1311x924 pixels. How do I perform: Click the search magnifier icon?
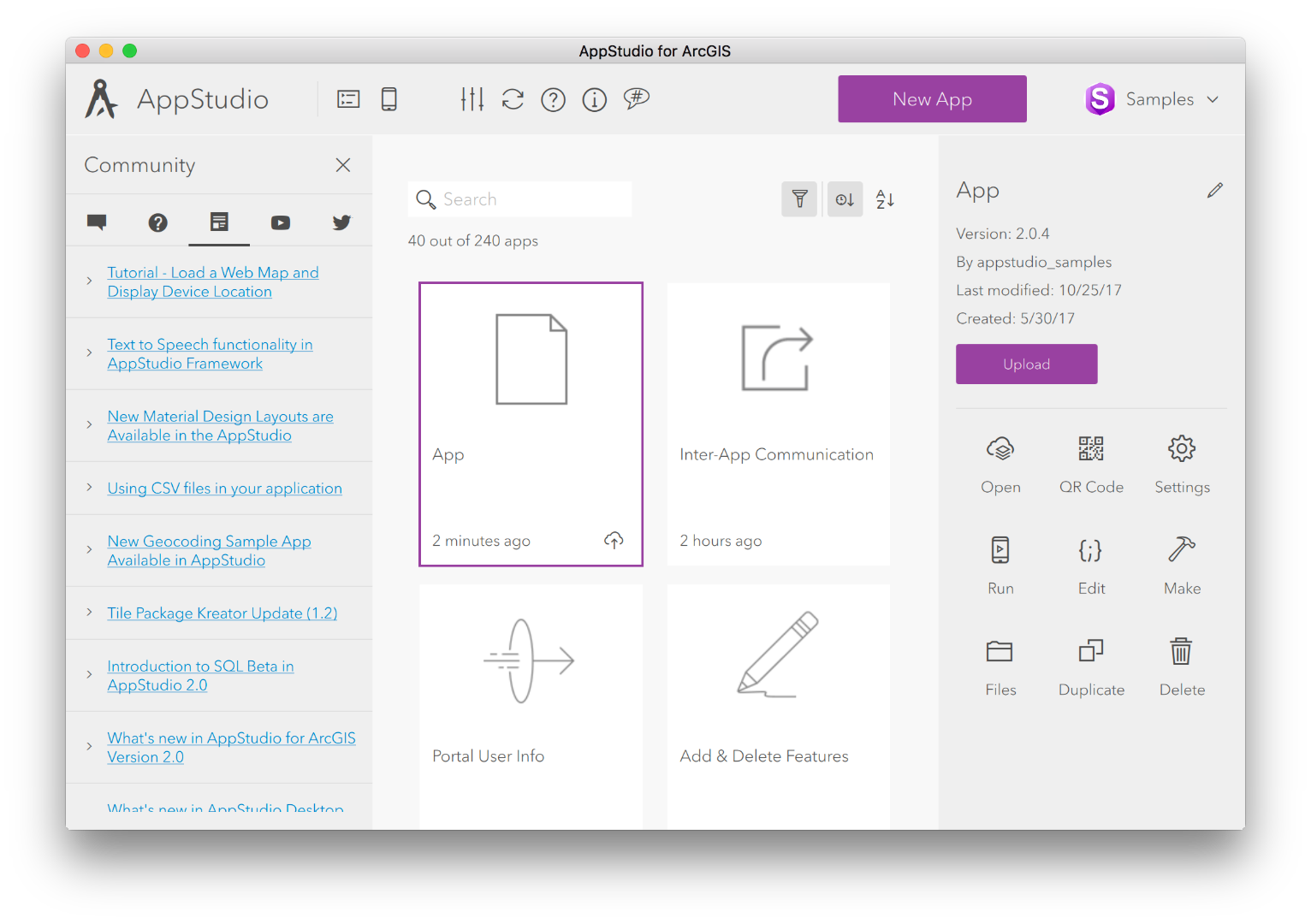click(425, 199)
